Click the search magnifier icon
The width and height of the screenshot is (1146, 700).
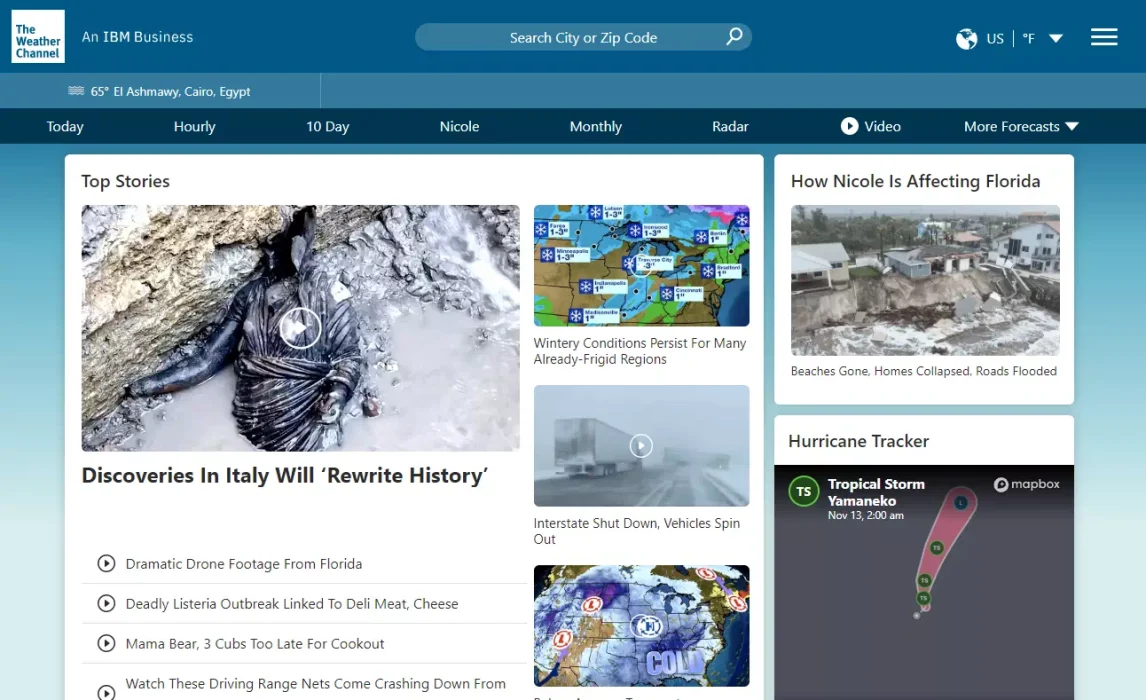(x=734, y=37)
